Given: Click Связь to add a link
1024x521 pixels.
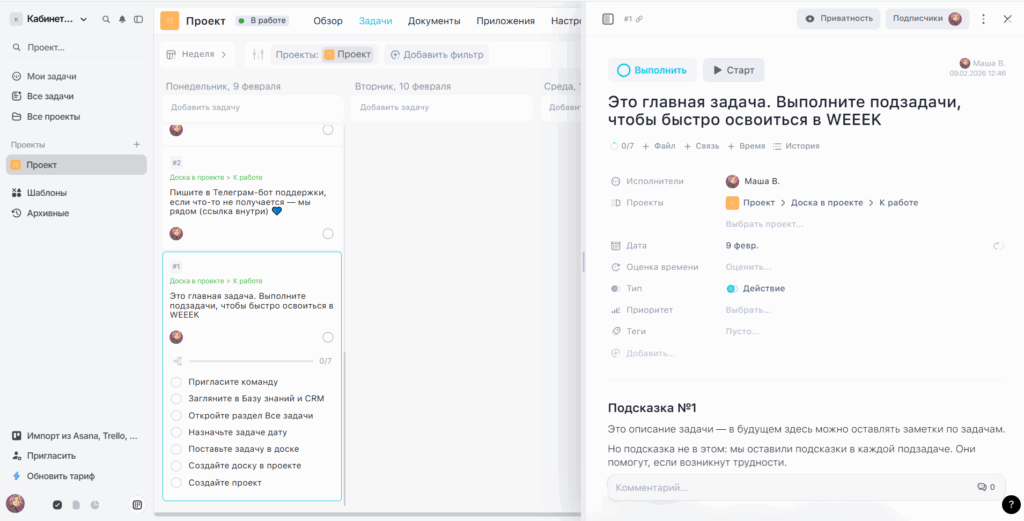Looking at the screenshot, I should [701, 146].
